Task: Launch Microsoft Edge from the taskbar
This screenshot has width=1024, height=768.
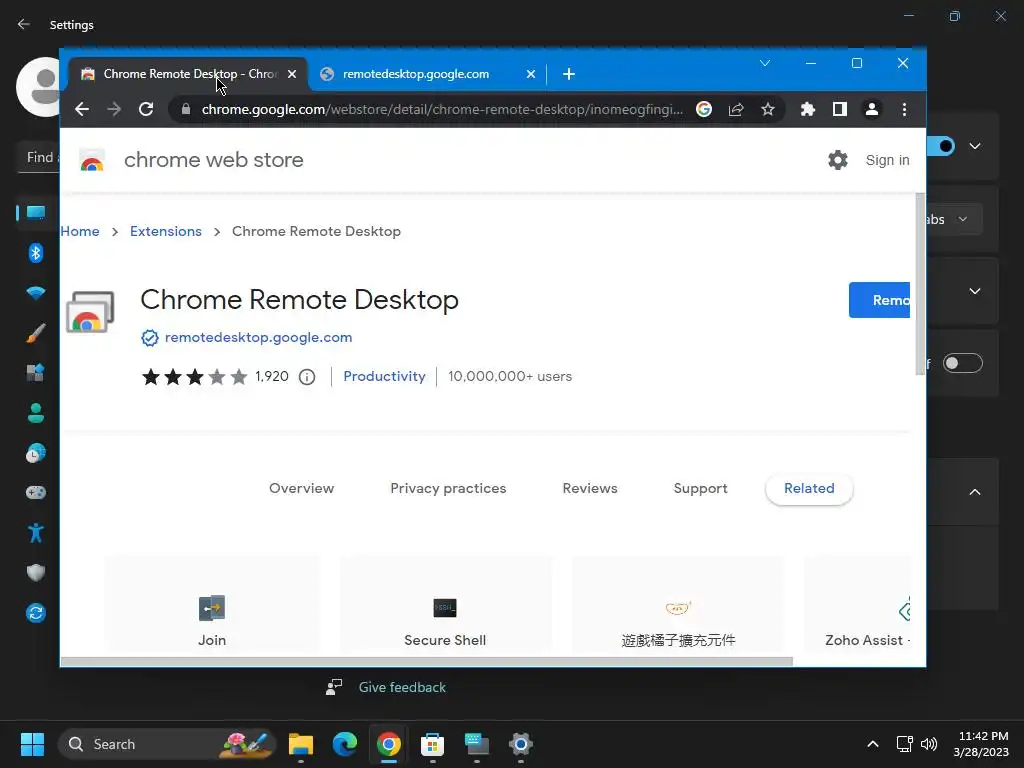Action: [345, 744]
